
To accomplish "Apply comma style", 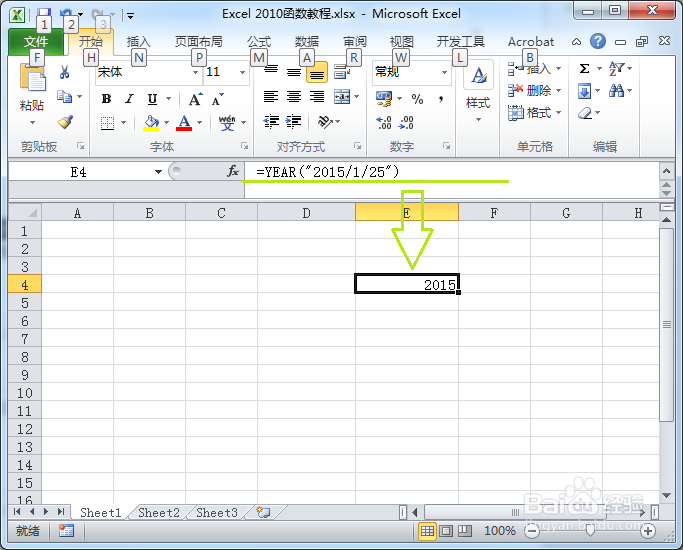I will [441, 99].
